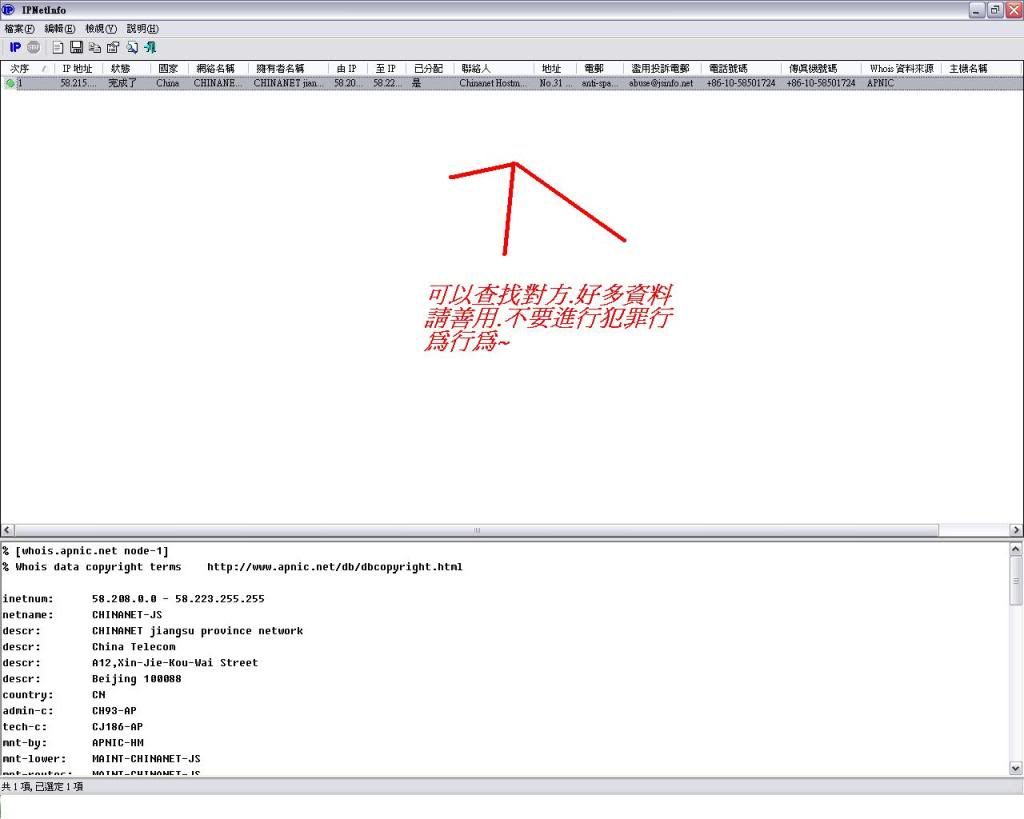1024x819 pixels.
Task: Click up arrow of whois text scrollbar
Action: [x=1016, y=549]
